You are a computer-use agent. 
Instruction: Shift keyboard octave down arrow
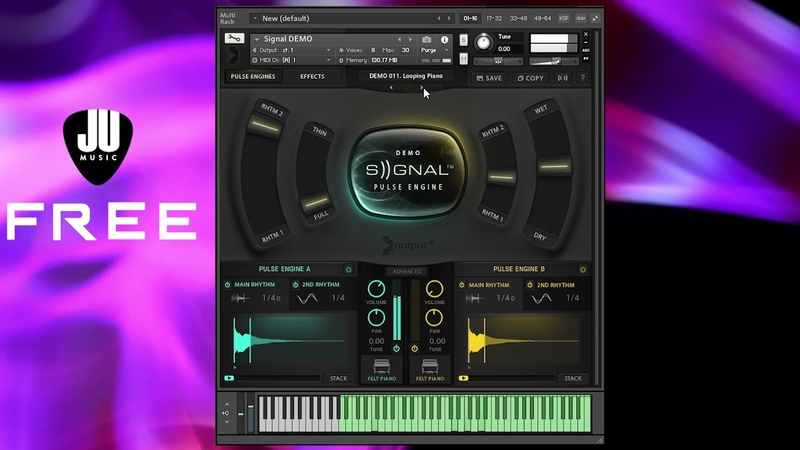pyautogui.click(x=227, y=422)
